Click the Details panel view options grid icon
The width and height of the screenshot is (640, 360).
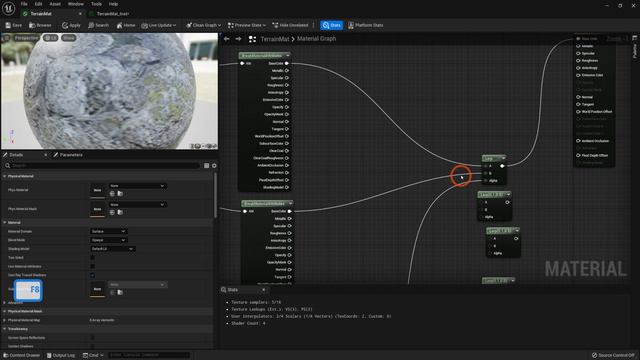[x=207, y=165]
